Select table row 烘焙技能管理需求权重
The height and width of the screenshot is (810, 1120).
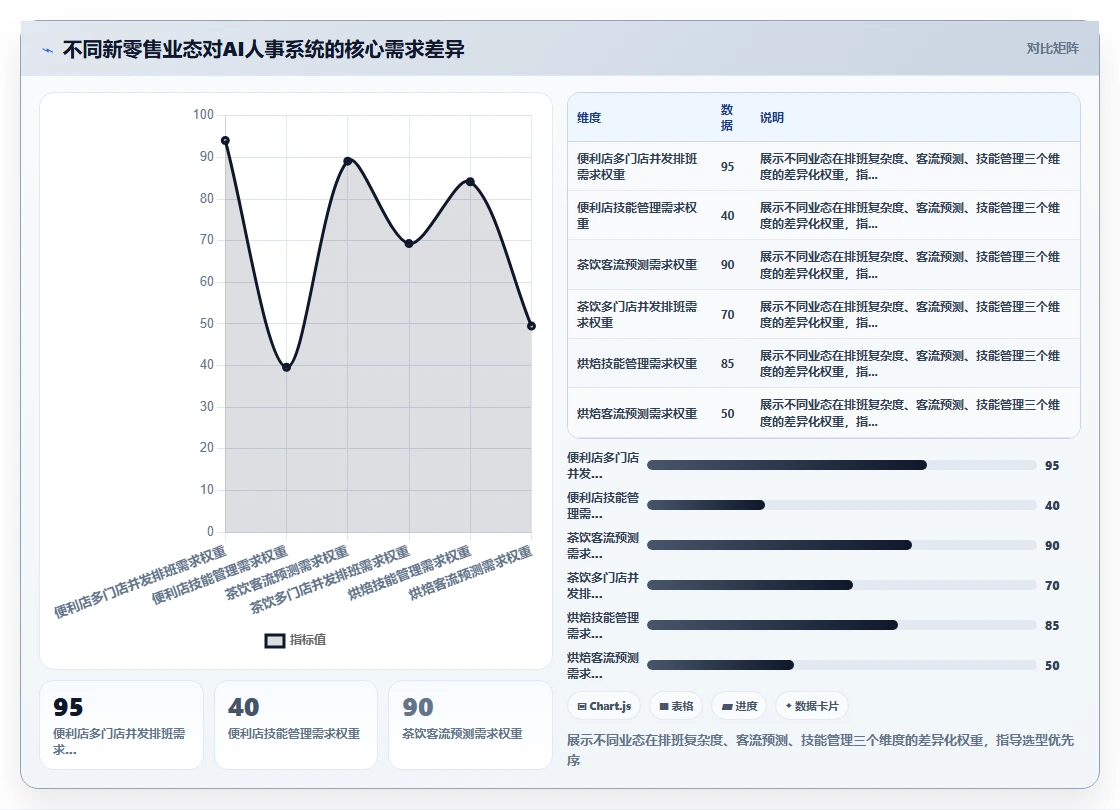[824, 364]
